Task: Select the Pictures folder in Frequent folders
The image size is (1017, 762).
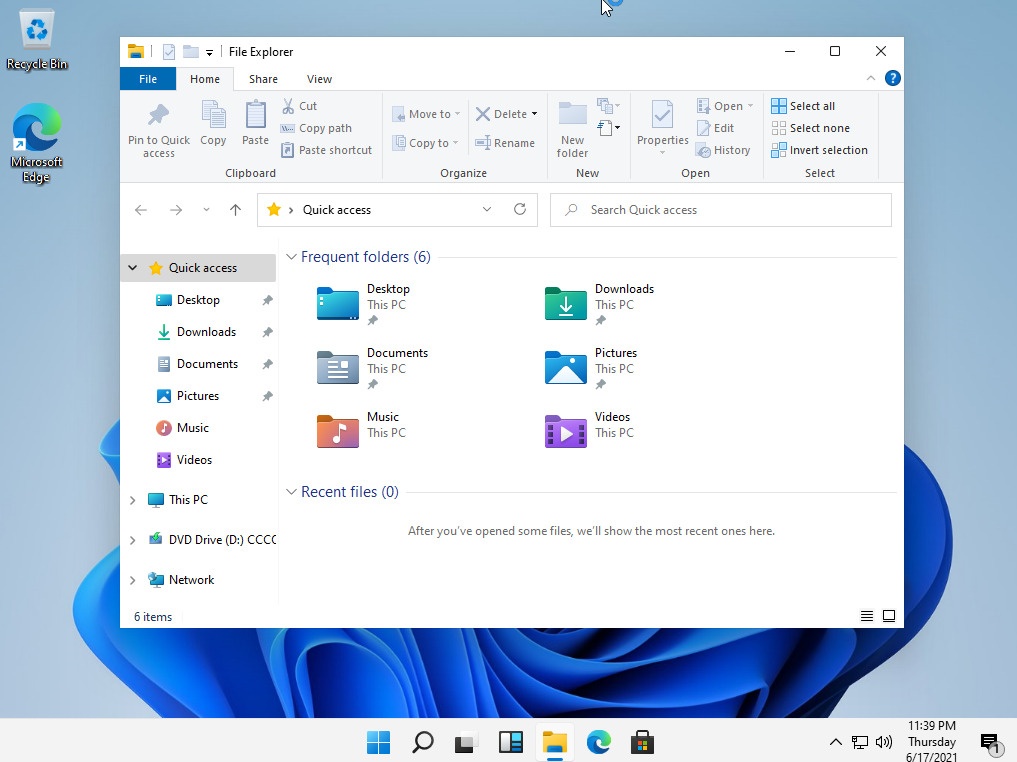Action: (x=591, y=368)
